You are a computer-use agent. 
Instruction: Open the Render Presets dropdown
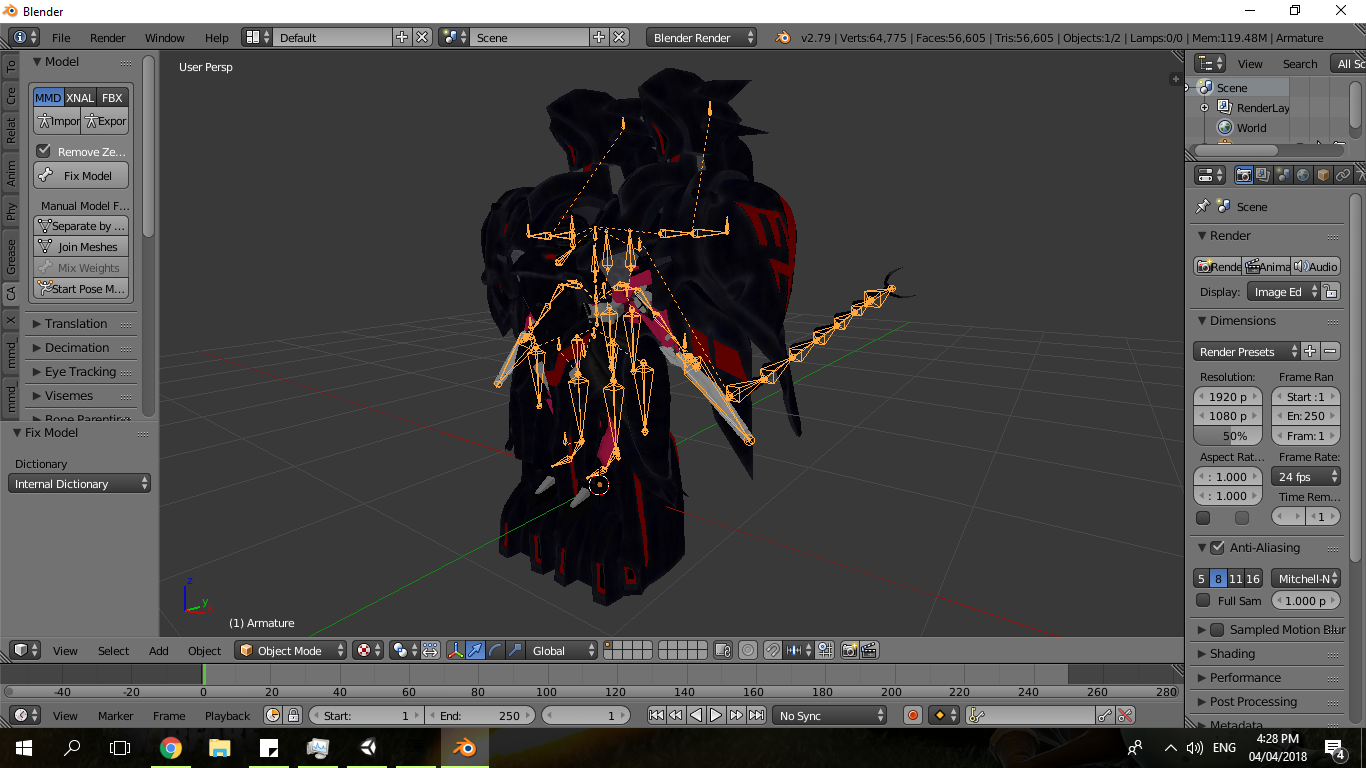coord(1247,351)
